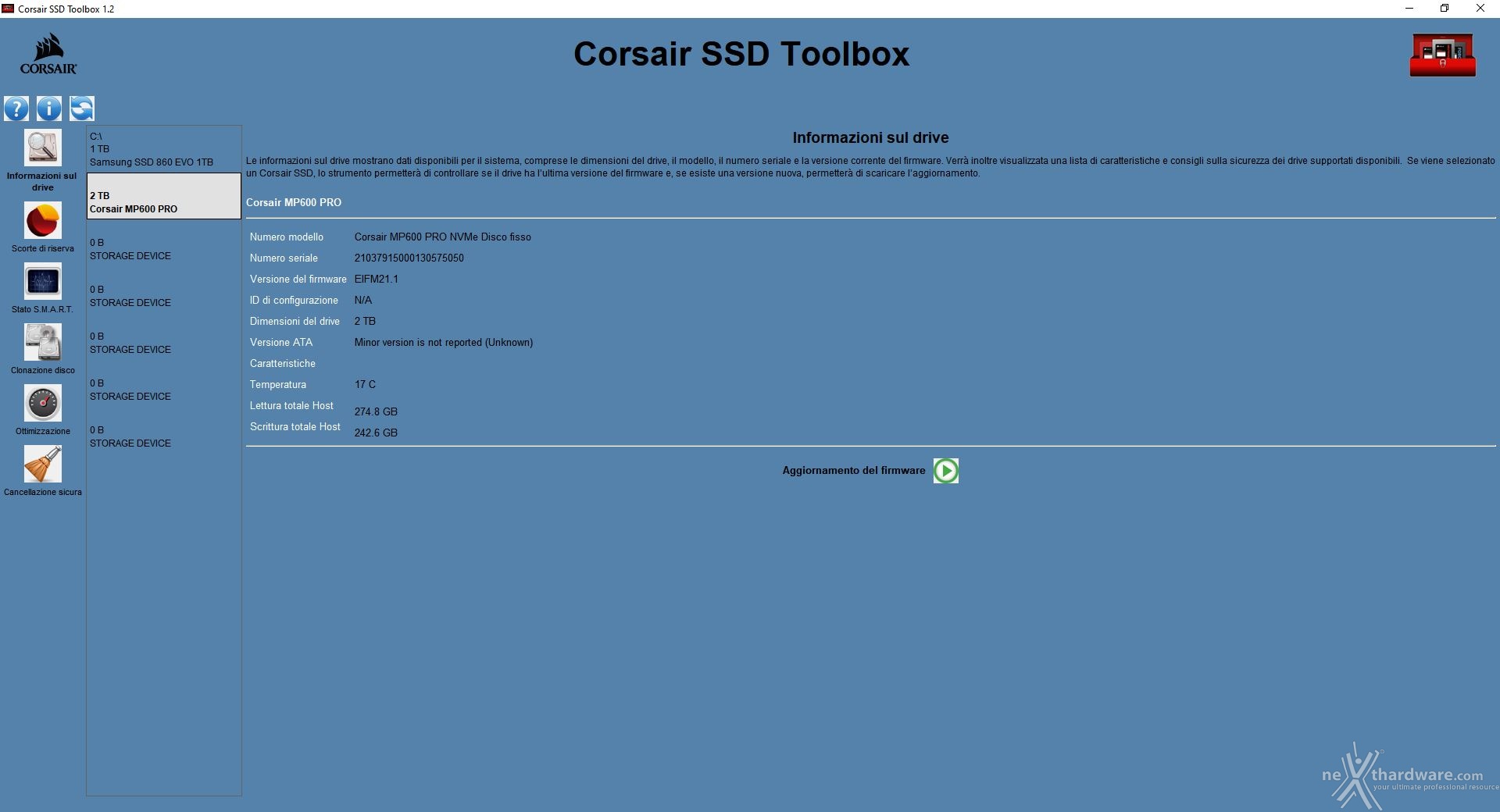Refresh the drive list icon

pos(82,109)
